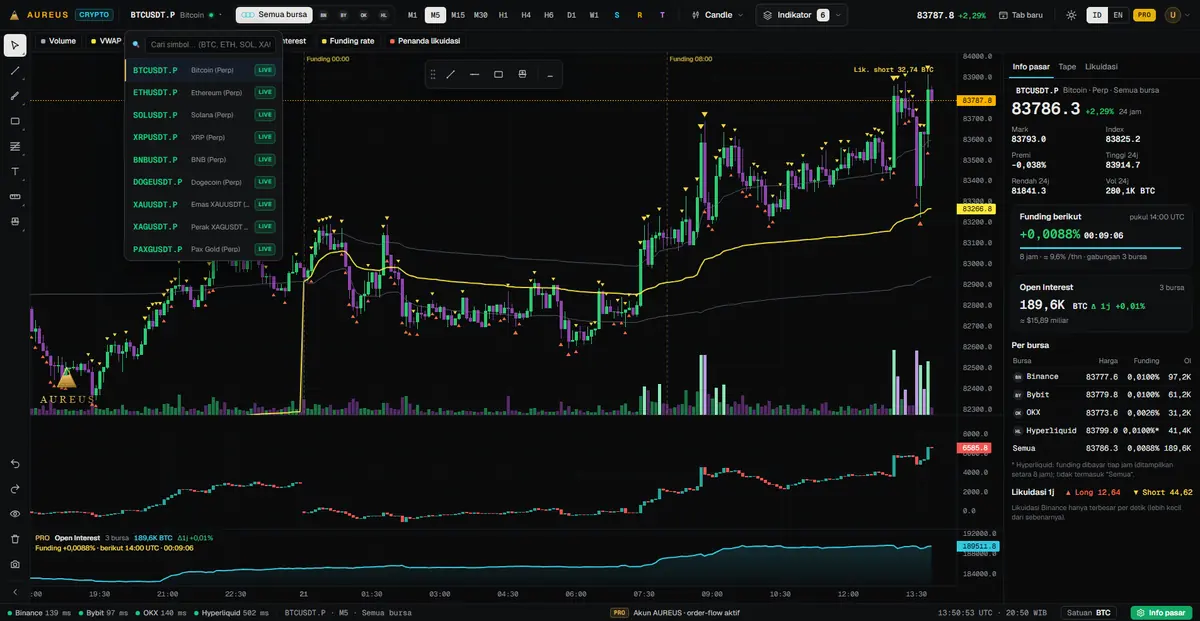Pick the position tool in floating toolbar
This screenshot has height=621, width=1200.
tap(522, 74)
